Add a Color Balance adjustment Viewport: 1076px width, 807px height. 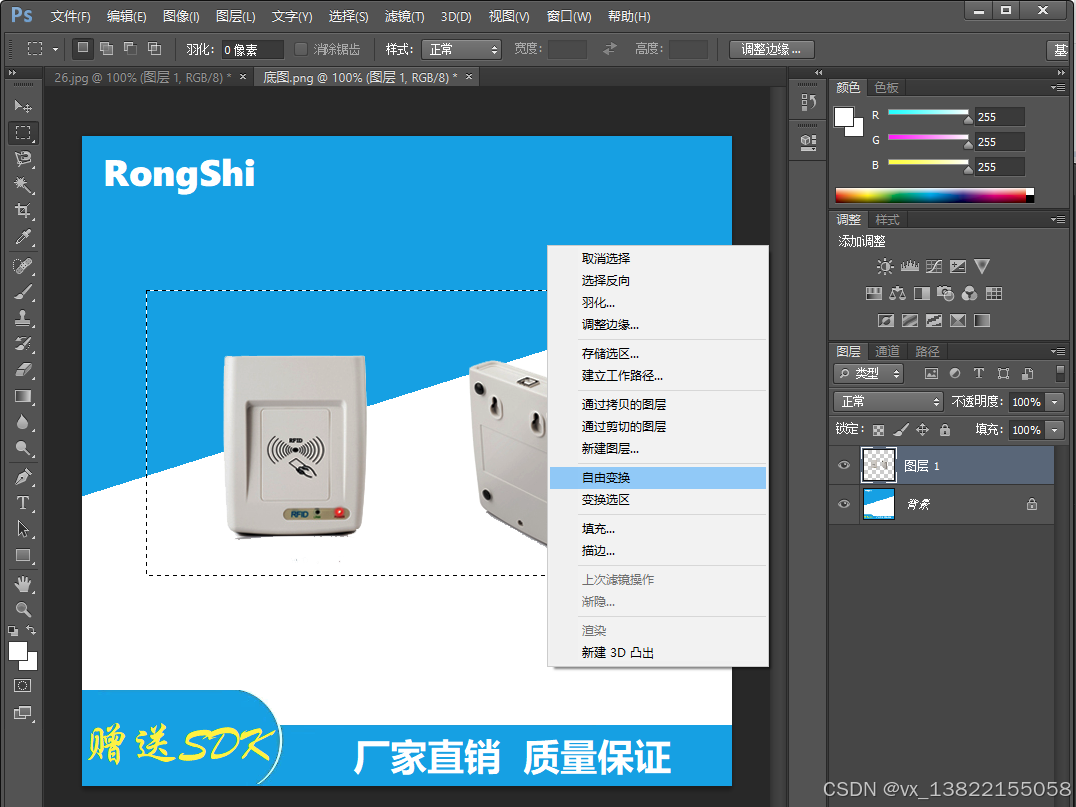pos(898,294)
